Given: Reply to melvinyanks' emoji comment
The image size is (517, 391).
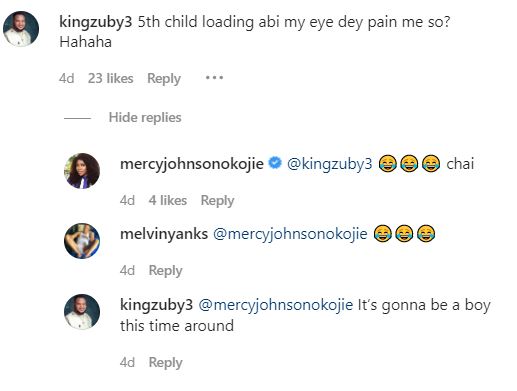Looking at the screenshot, I should click(x=166, y=271).
